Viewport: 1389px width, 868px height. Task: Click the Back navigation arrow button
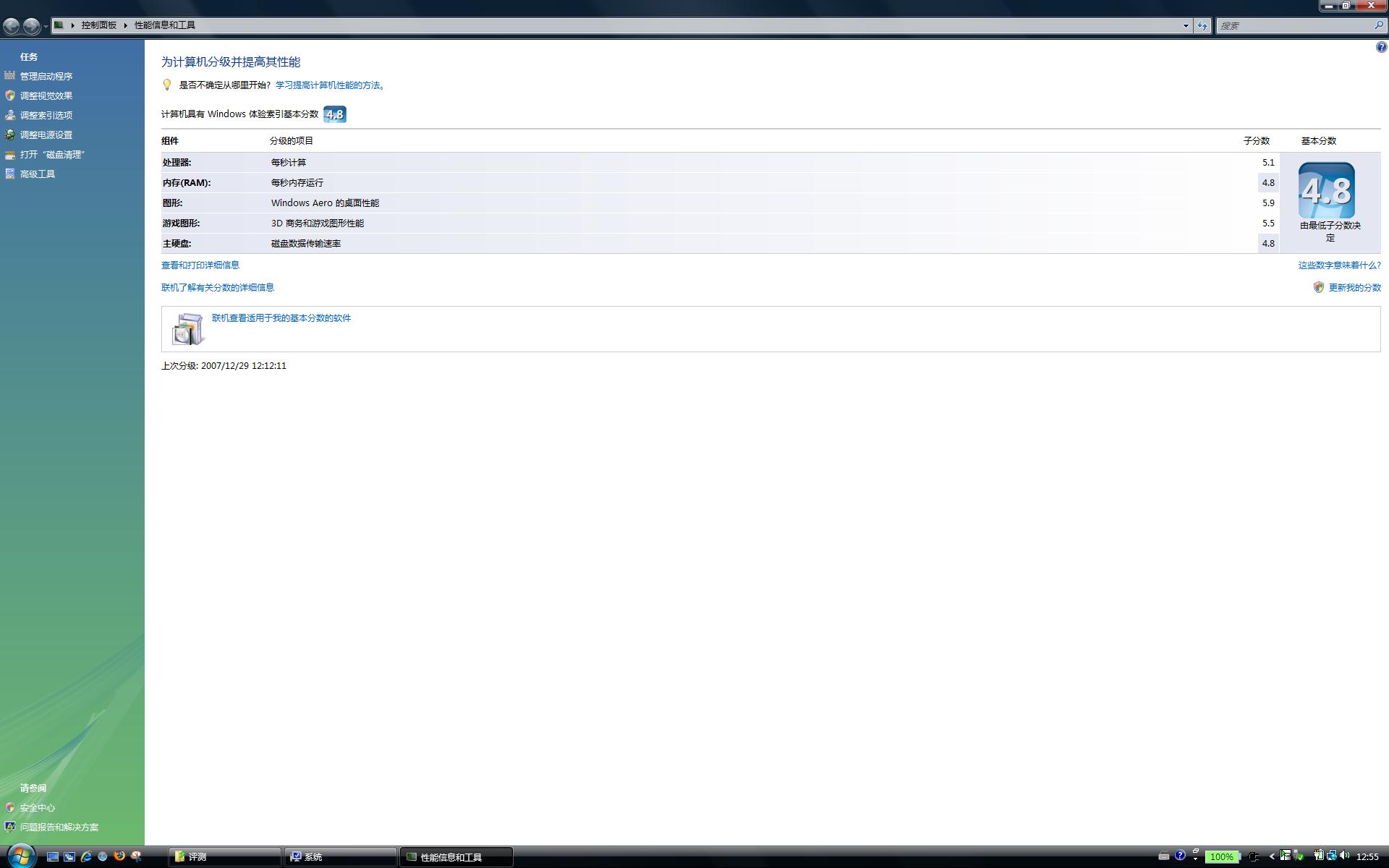coord(12,26)
